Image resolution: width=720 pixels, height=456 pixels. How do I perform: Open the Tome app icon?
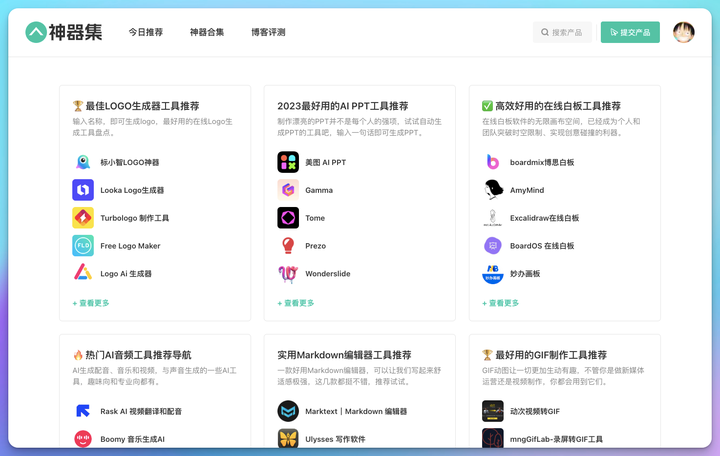tap(288, 218)
